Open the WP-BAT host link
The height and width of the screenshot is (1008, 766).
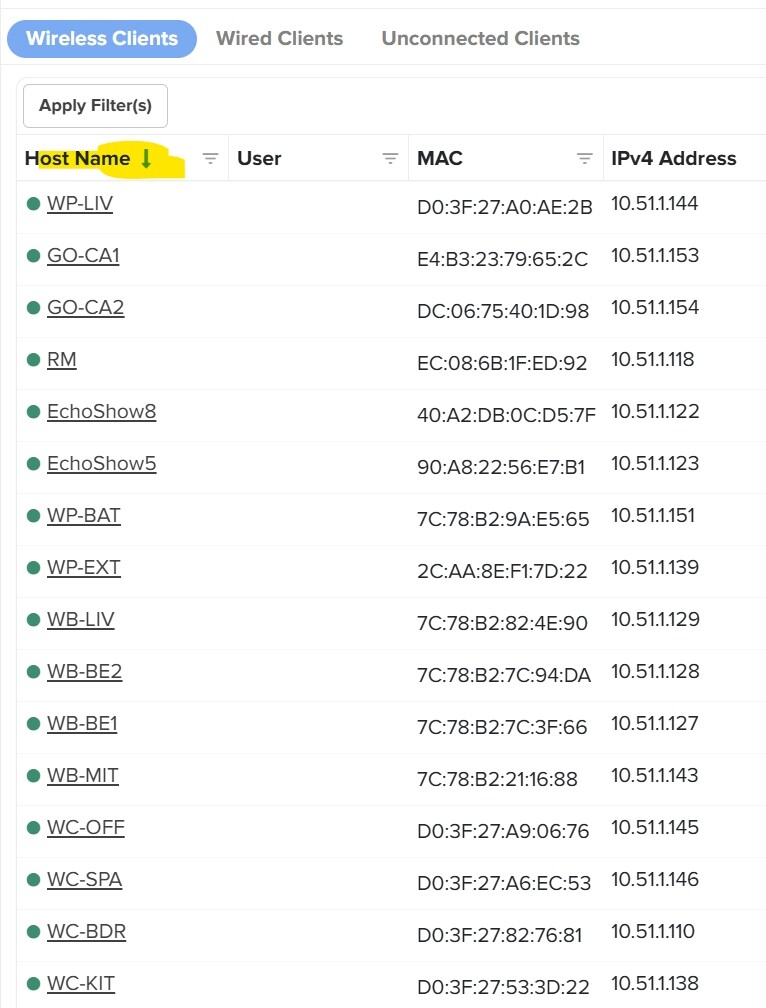tap(83, 516)
